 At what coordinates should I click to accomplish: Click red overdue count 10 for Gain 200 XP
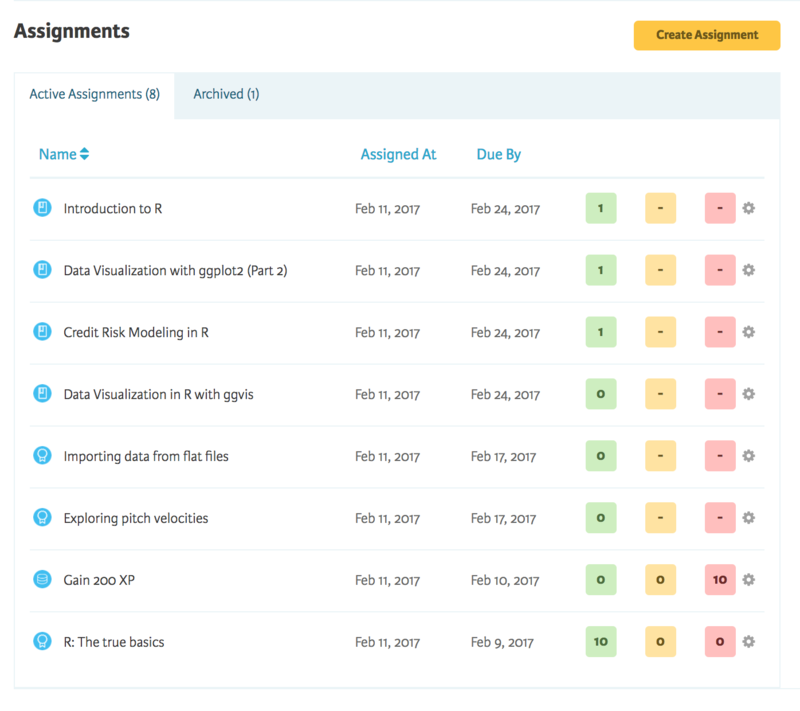pos(720,579)
